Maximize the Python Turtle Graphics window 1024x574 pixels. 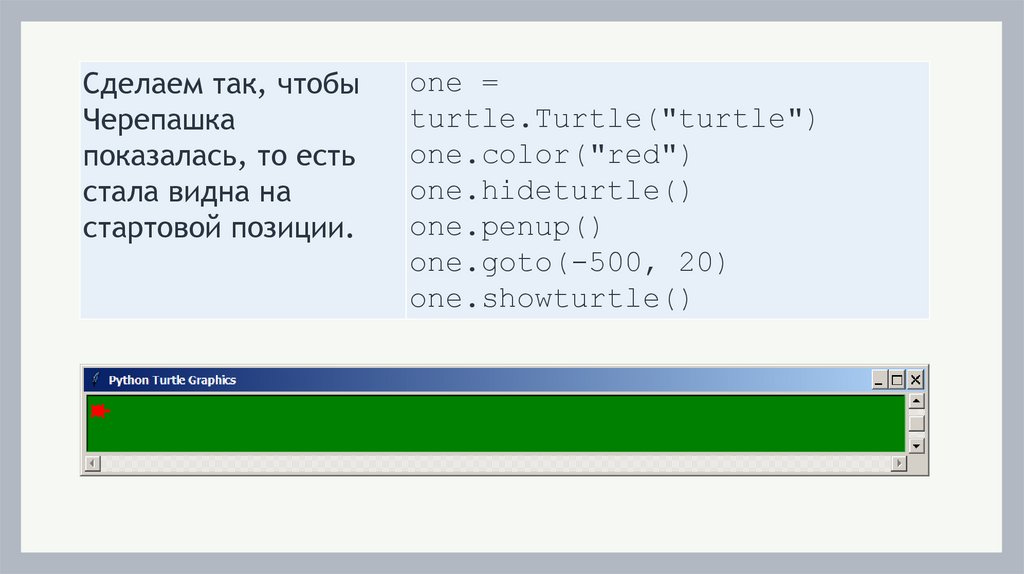897,380
